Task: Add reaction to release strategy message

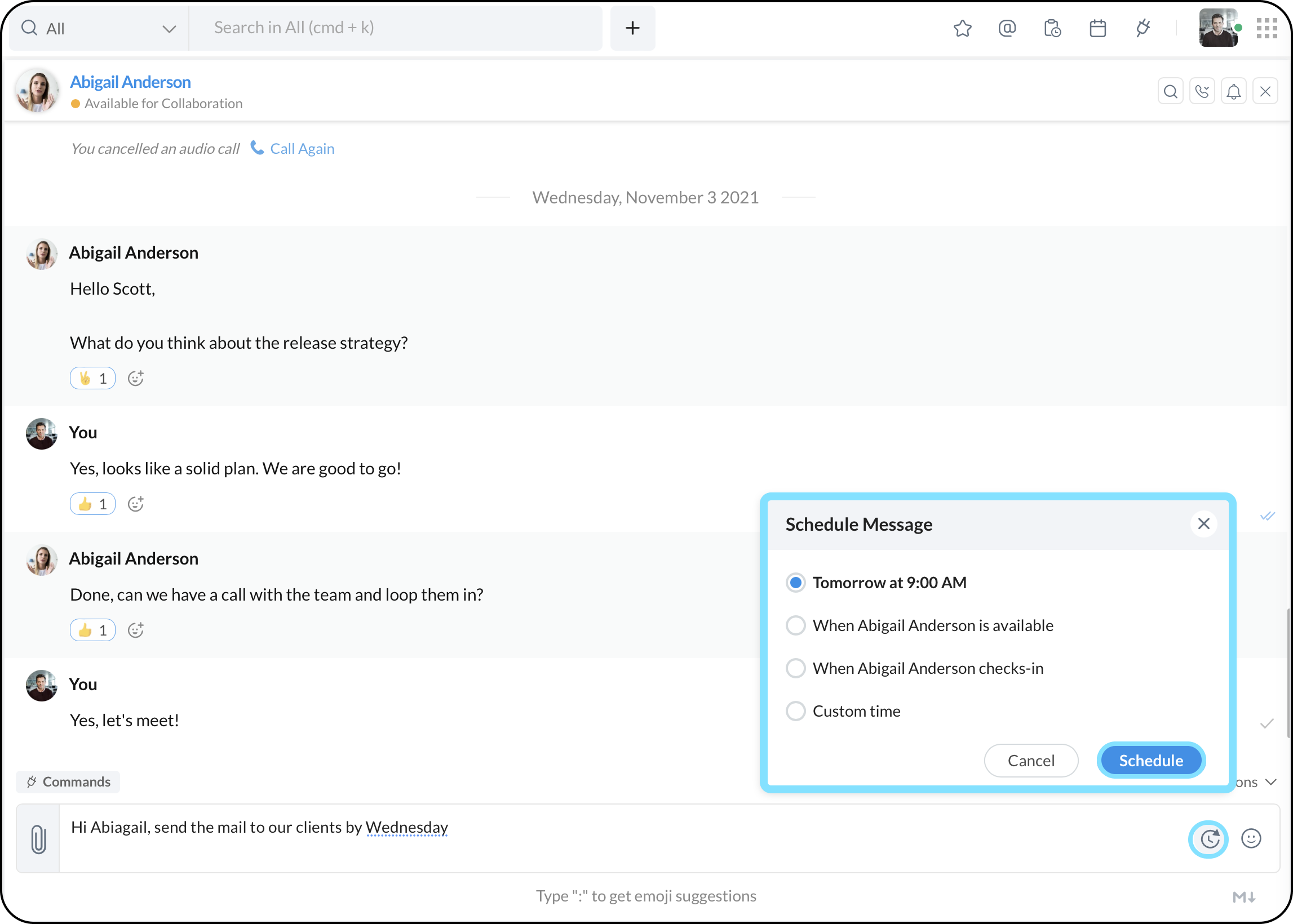Action: point(135,379)
